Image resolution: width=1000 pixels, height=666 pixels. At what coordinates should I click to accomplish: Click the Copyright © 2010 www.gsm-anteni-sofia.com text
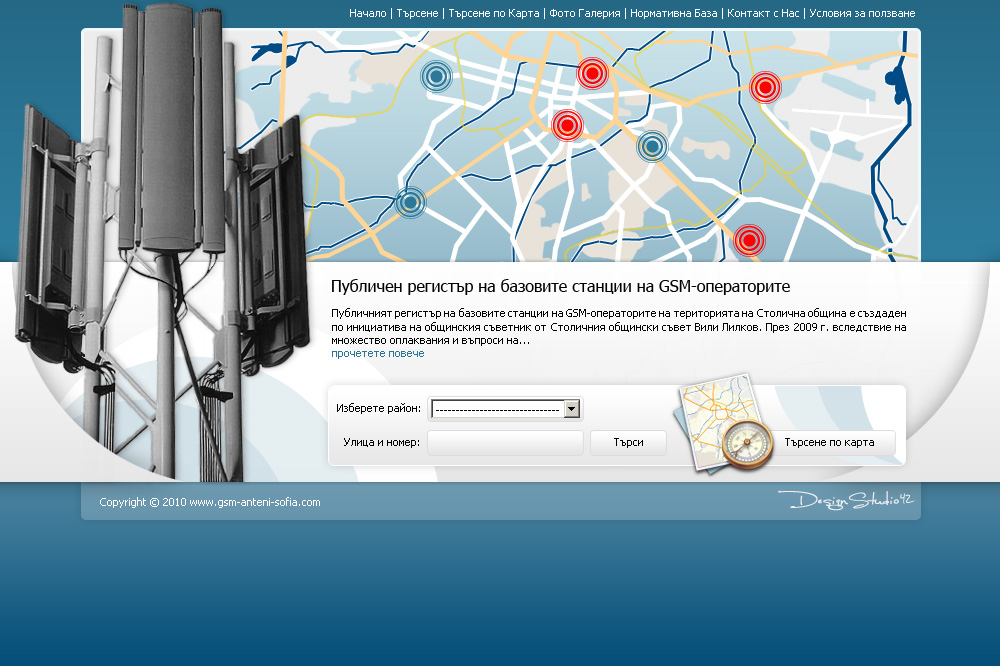210,502
